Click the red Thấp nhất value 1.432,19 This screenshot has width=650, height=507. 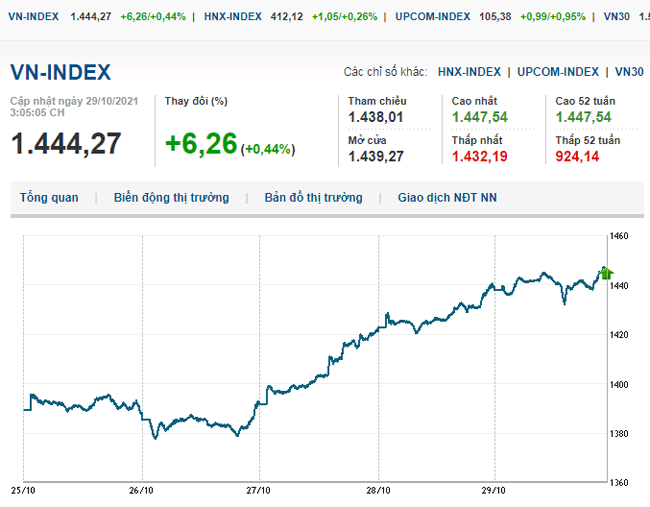pos(479,156)
